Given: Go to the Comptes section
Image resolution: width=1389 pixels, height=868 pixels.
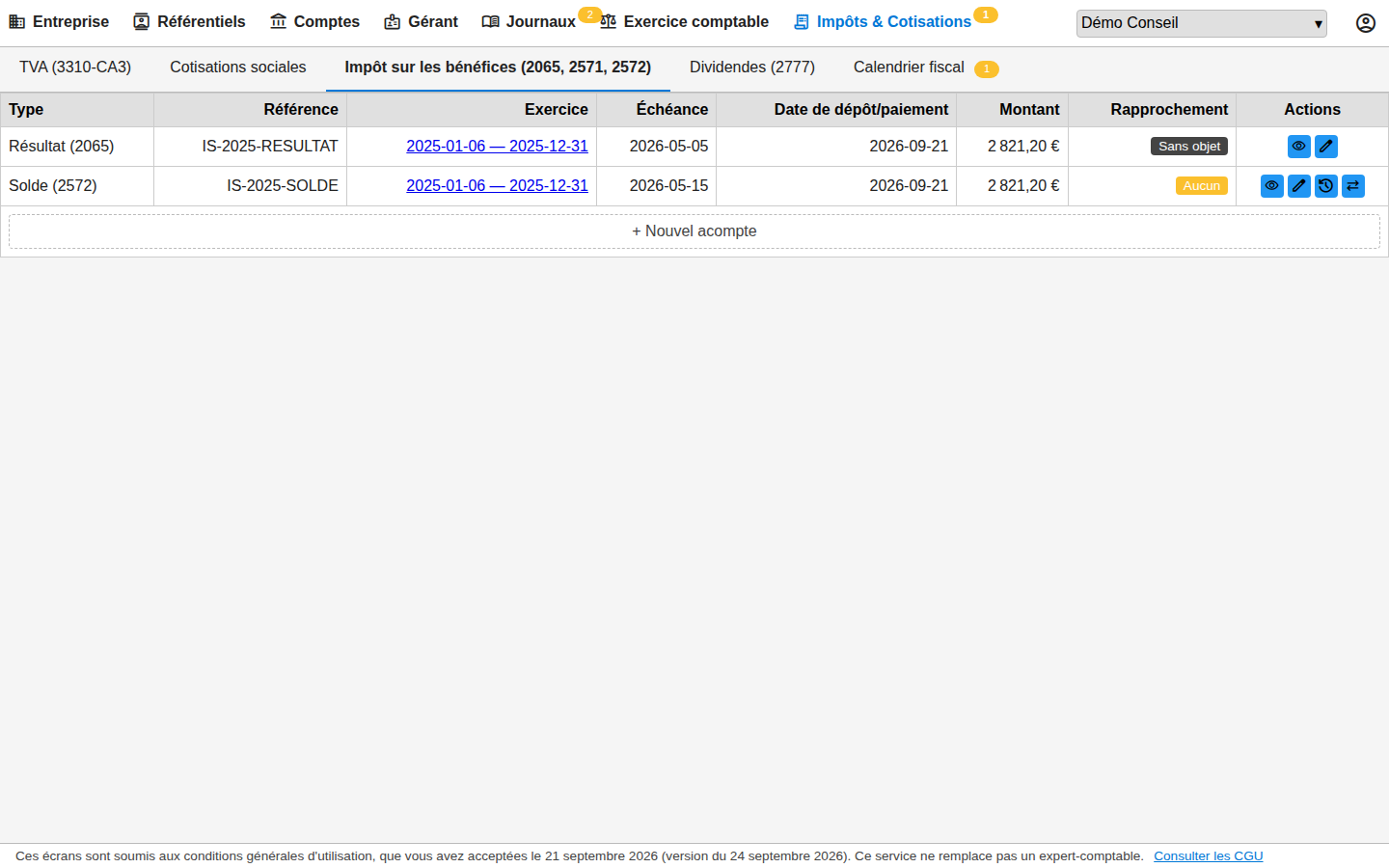Looking at the screenshot, I should point(314,22).
